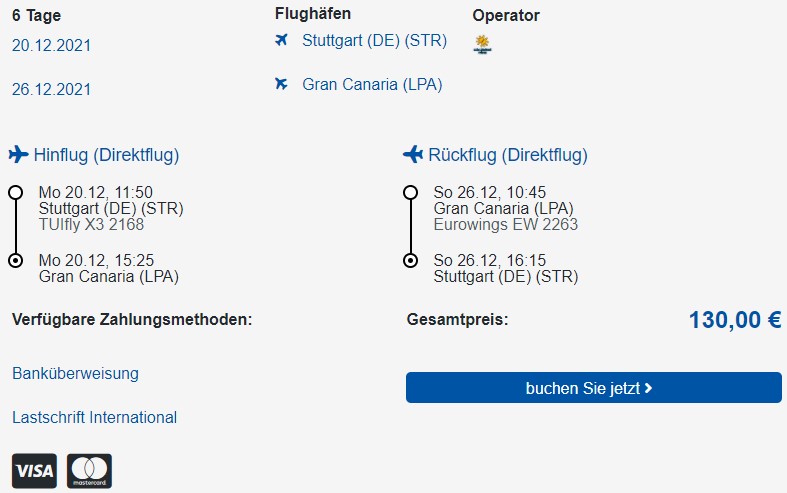Click the outbound arrival circle marker at 15:25
The width and height of the screenshot is (787, 493).
[16, 261]
